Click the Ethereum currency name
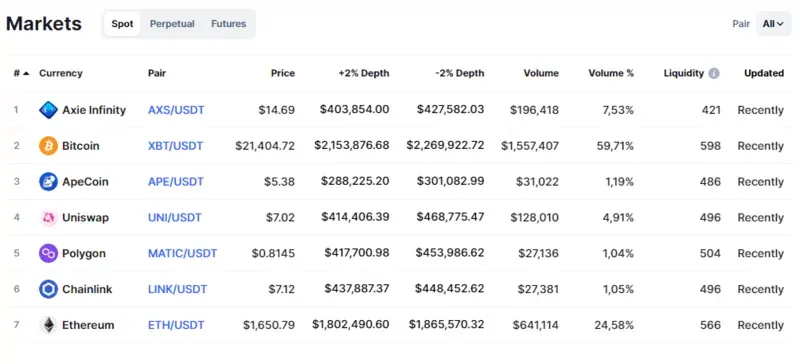The width and height of the screenshot is (800, 364). click(x=88, y=325)
